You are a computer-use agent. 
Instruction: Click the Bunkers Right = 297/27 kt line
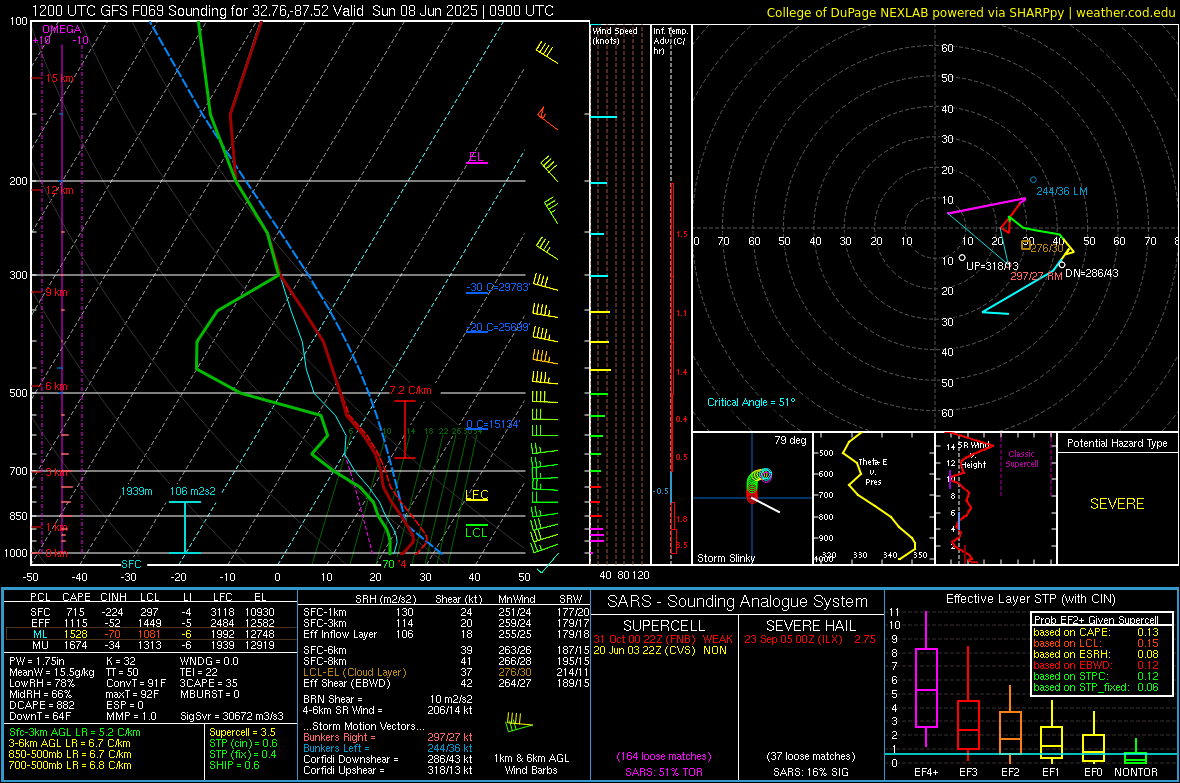[388, 737]
